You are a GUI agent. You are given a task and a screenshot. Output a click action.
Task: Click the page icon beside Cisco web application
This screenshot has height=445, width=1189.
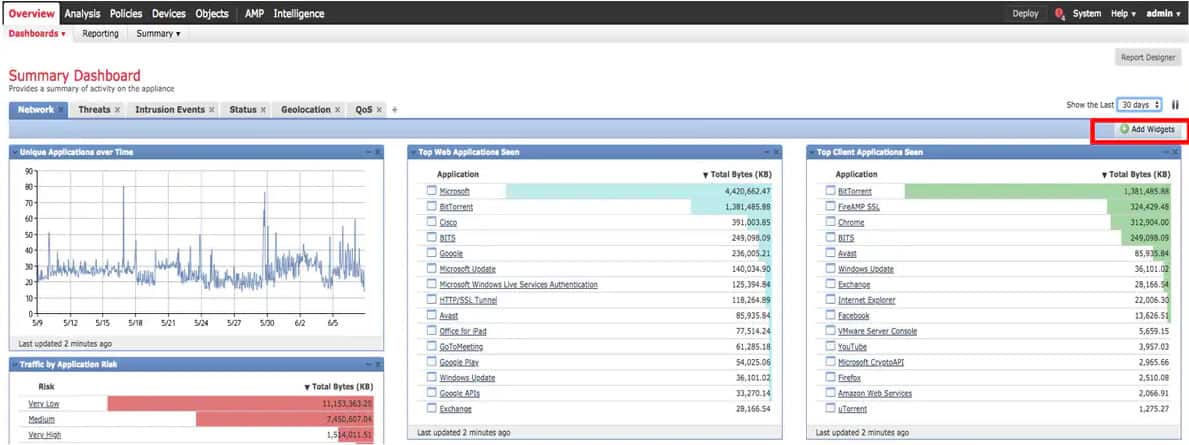point(431,222)
